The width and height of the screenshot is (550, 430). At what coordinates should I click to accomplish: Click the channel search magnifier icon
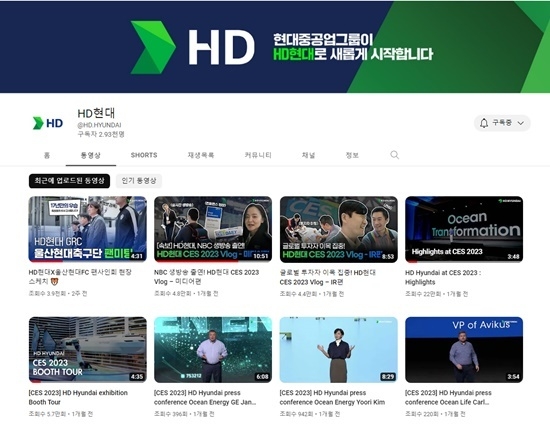(395, 155)
